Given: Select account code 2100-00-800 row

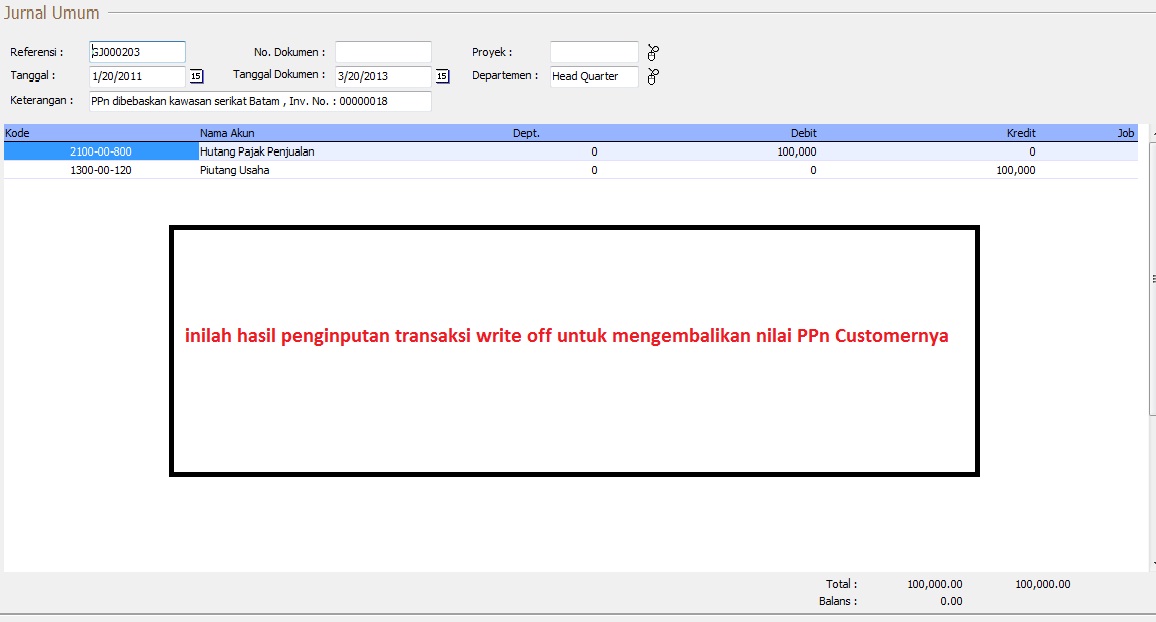Looking at the screenshot, I should click(x=101, y=152).
